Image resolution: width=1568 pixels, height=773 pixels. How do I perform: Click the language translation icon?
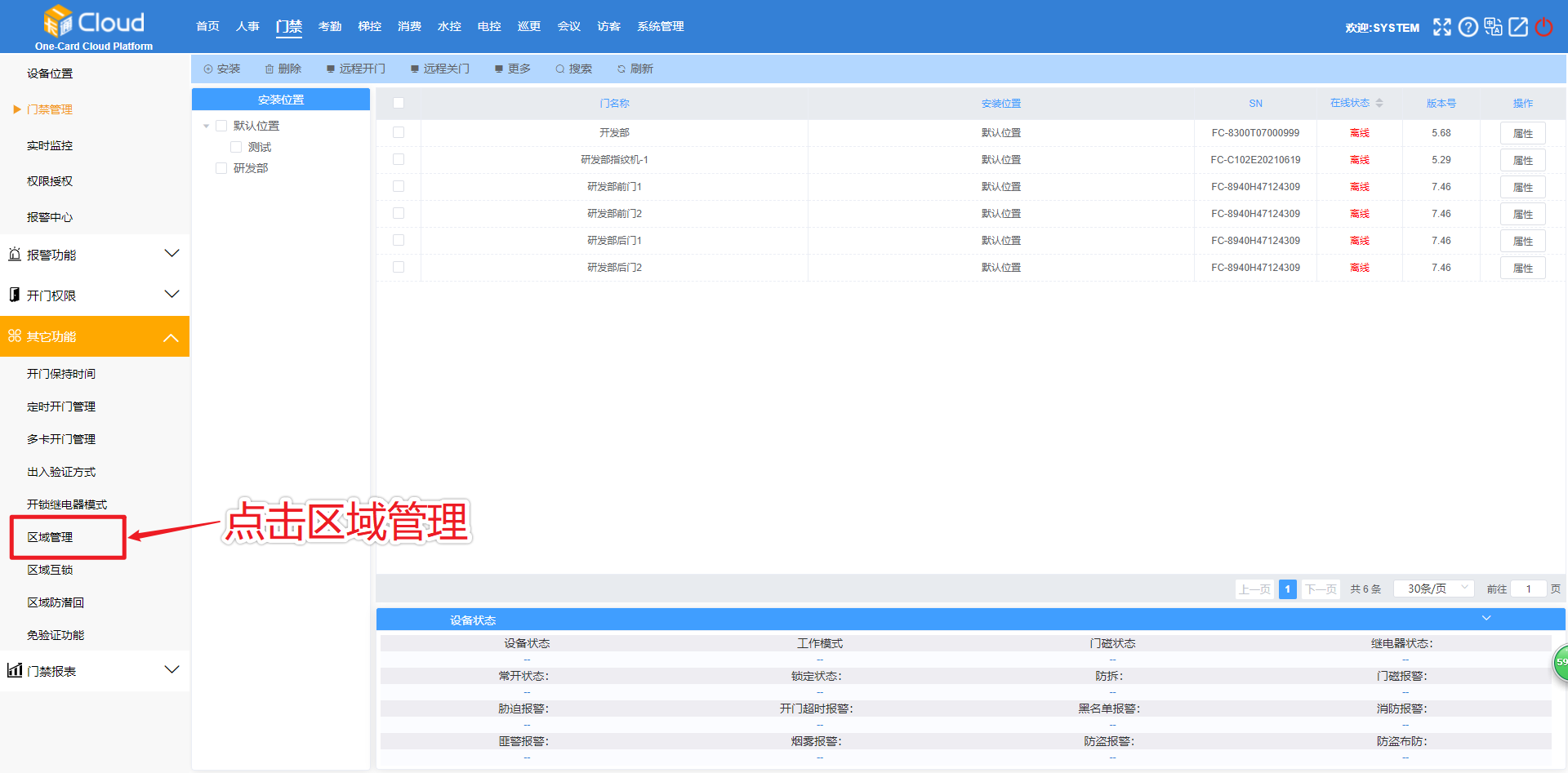point(1493,27)
